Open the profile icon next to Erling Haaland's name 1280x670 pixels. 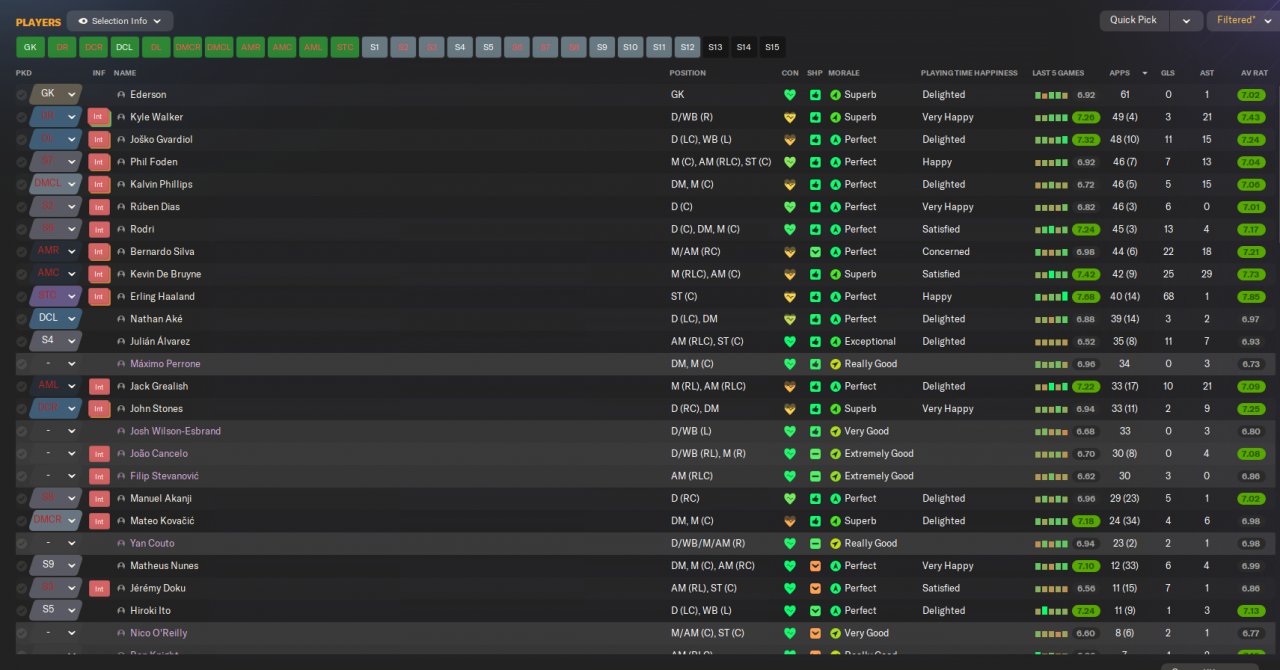[x=122, y=297]
